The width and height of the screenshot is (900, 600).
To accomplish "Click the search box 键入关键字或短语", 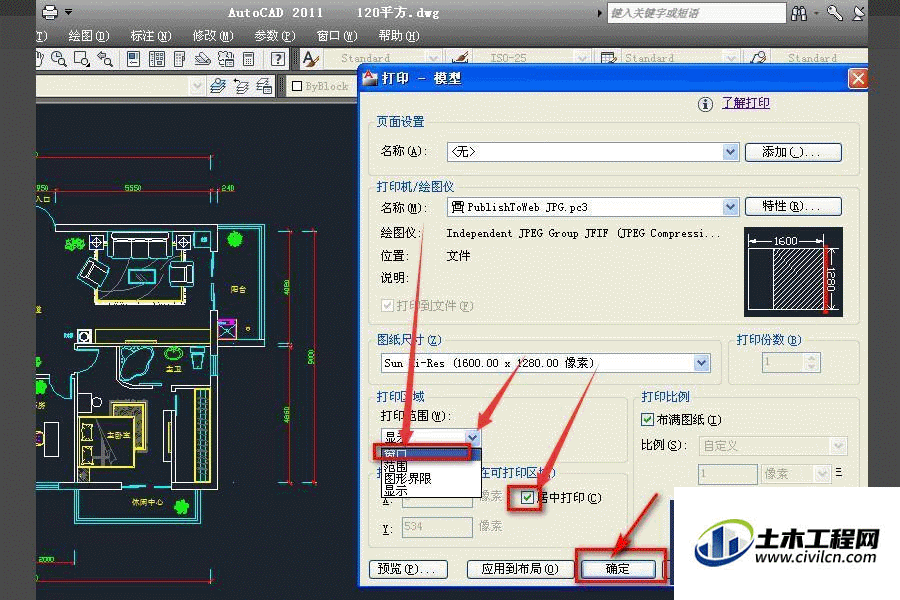I will point(696,13).
